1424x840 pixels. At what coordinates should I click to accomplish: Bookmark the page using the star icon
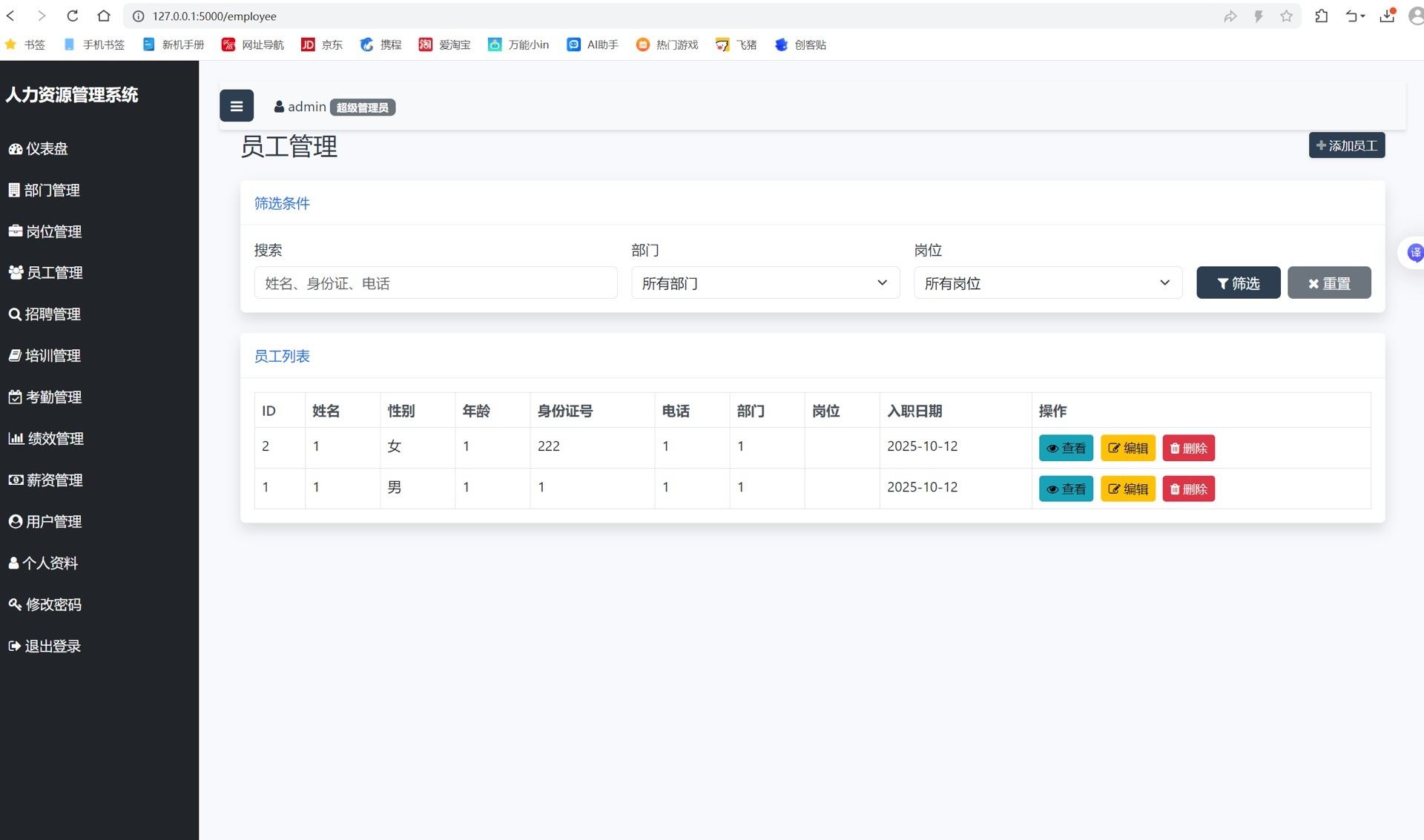click(1286, 16)
